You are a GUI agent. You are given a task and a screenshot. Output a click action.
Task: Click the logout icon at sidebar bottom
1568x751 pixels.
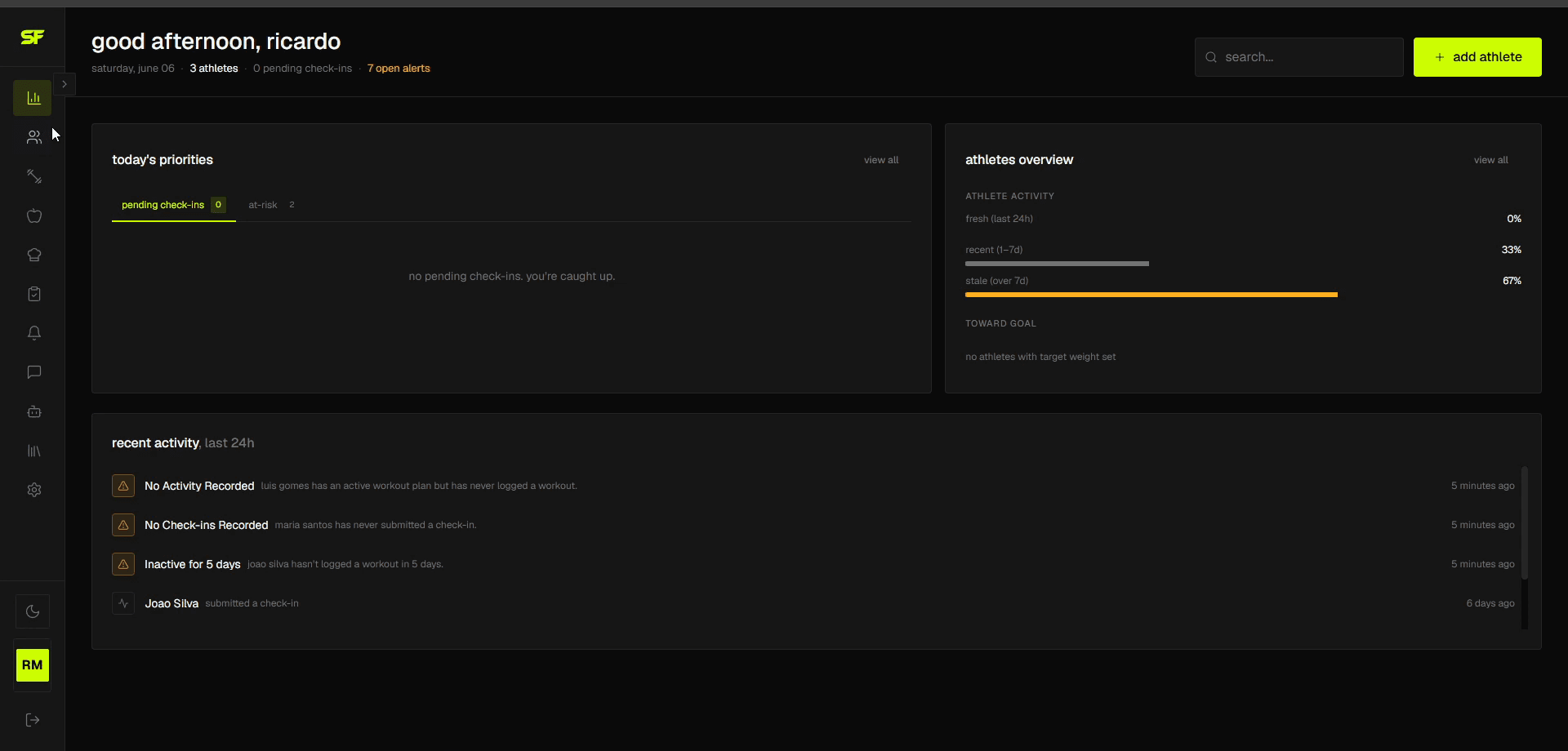pos(33,720)
